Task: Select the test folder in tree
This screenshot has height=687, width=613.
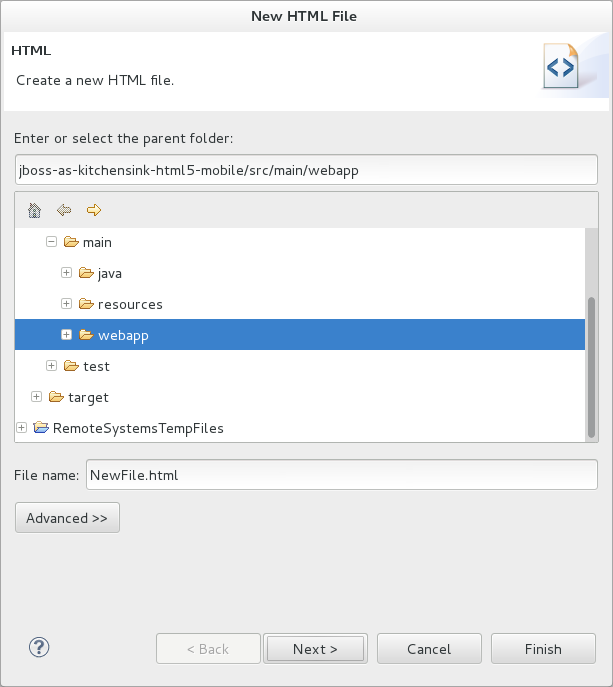Action: tap(96, 366)
